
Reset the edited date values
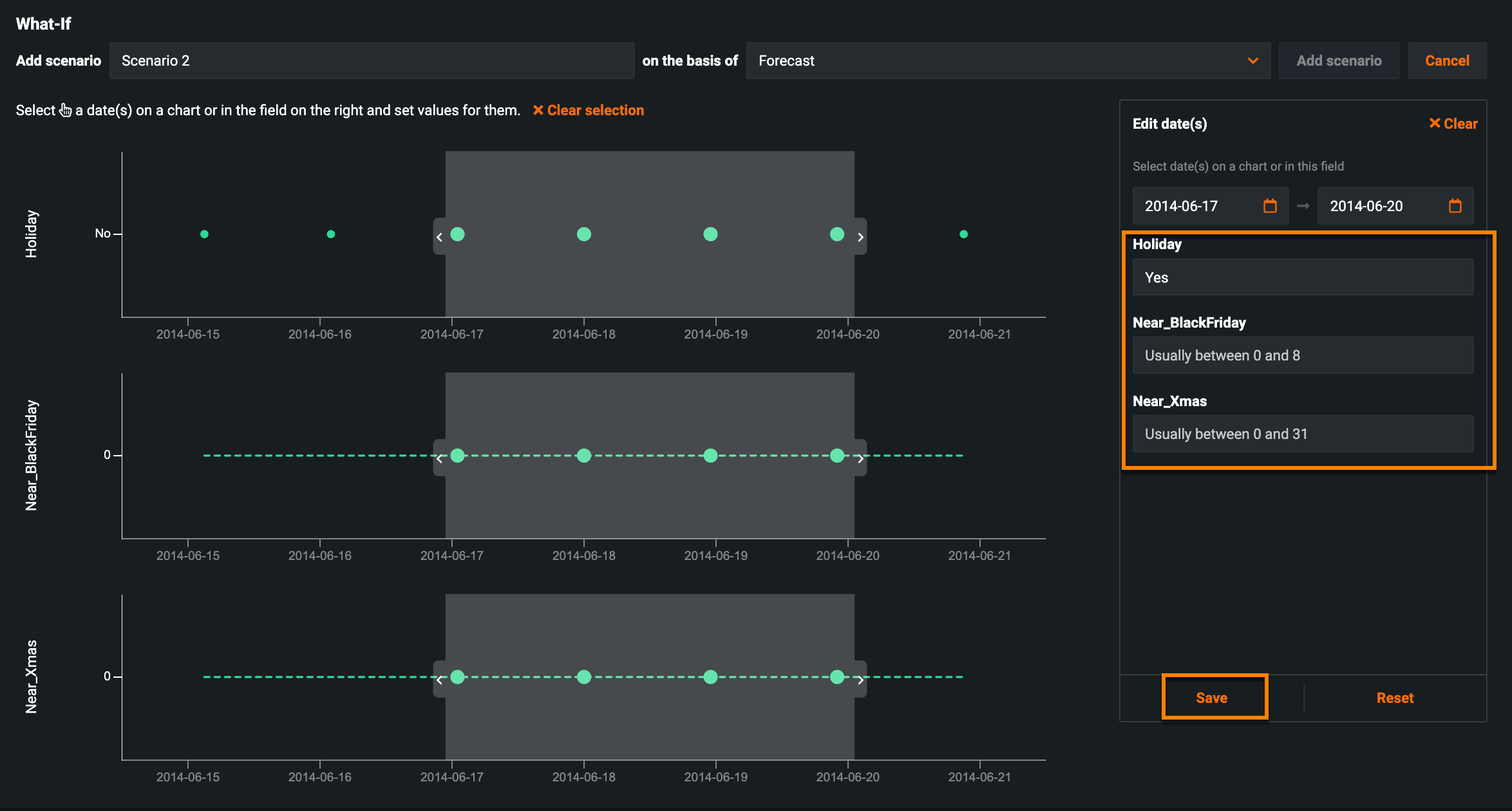click(1394, 698)
